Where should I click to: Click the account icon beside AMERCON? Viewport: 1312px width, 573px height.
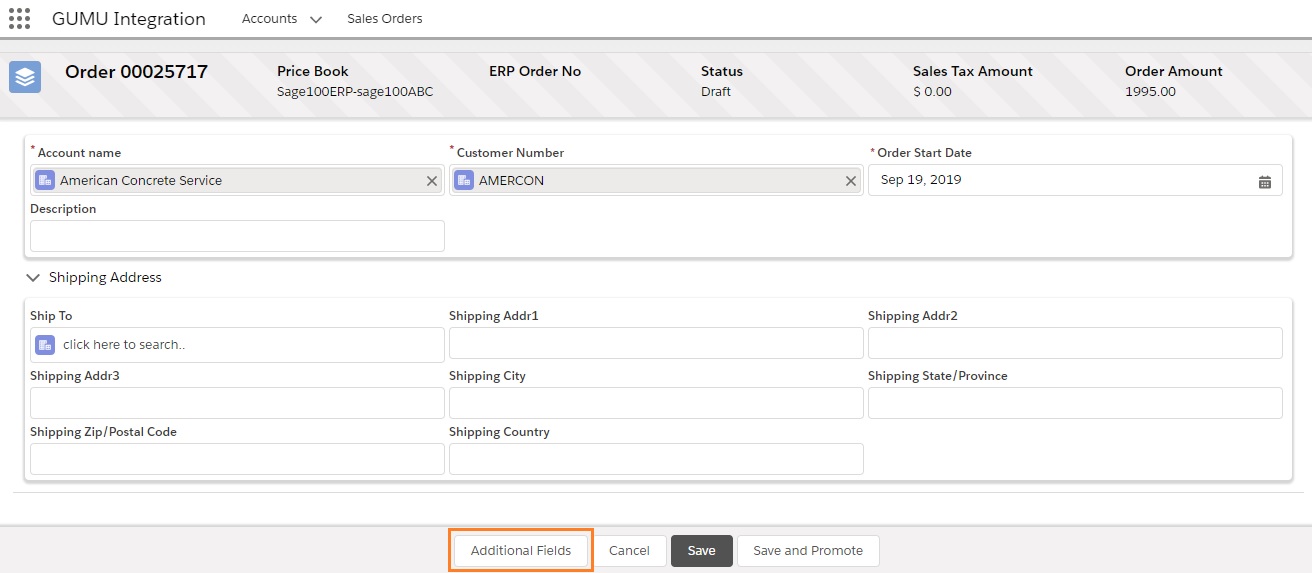point(464,180)
